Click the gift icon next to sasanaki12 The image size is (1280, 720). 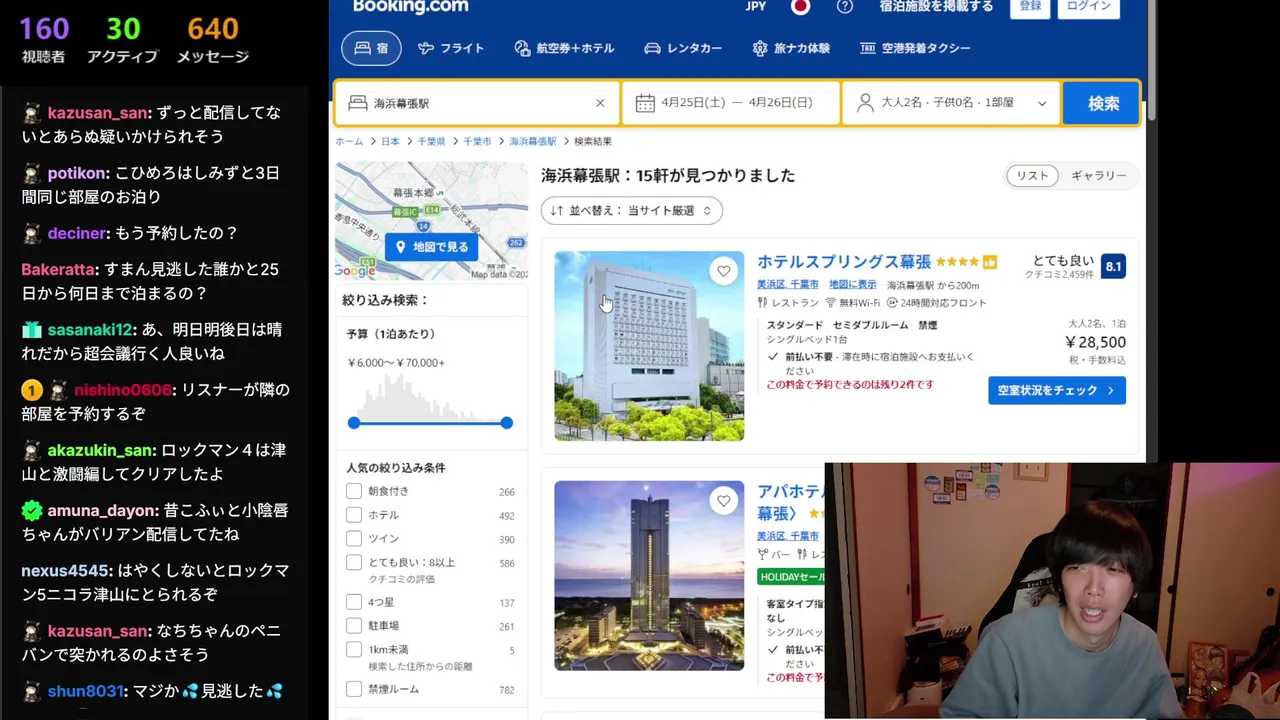pos(31,330)
